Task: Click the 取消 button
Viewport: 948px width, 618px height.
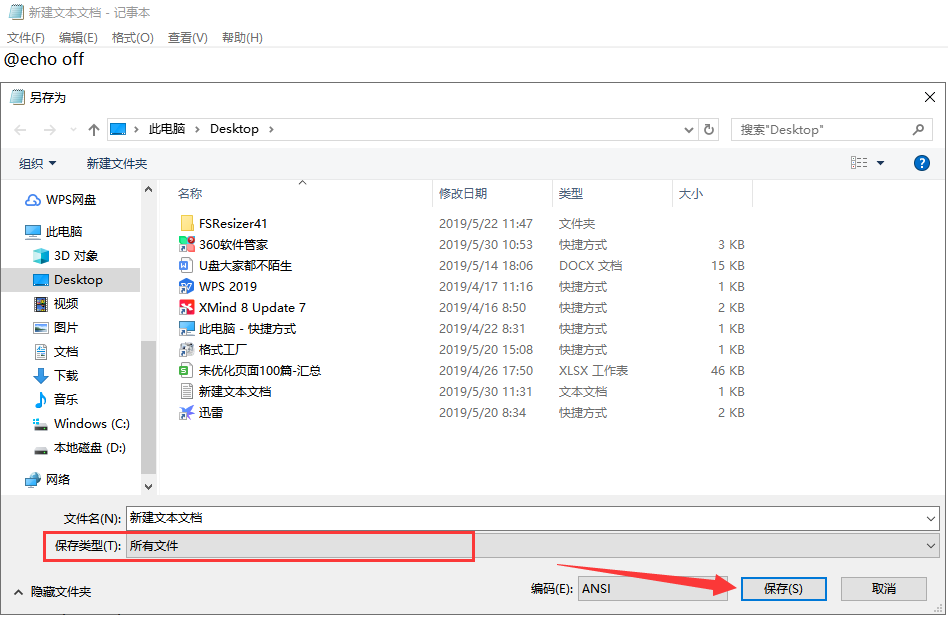Action: coord(883,589)
